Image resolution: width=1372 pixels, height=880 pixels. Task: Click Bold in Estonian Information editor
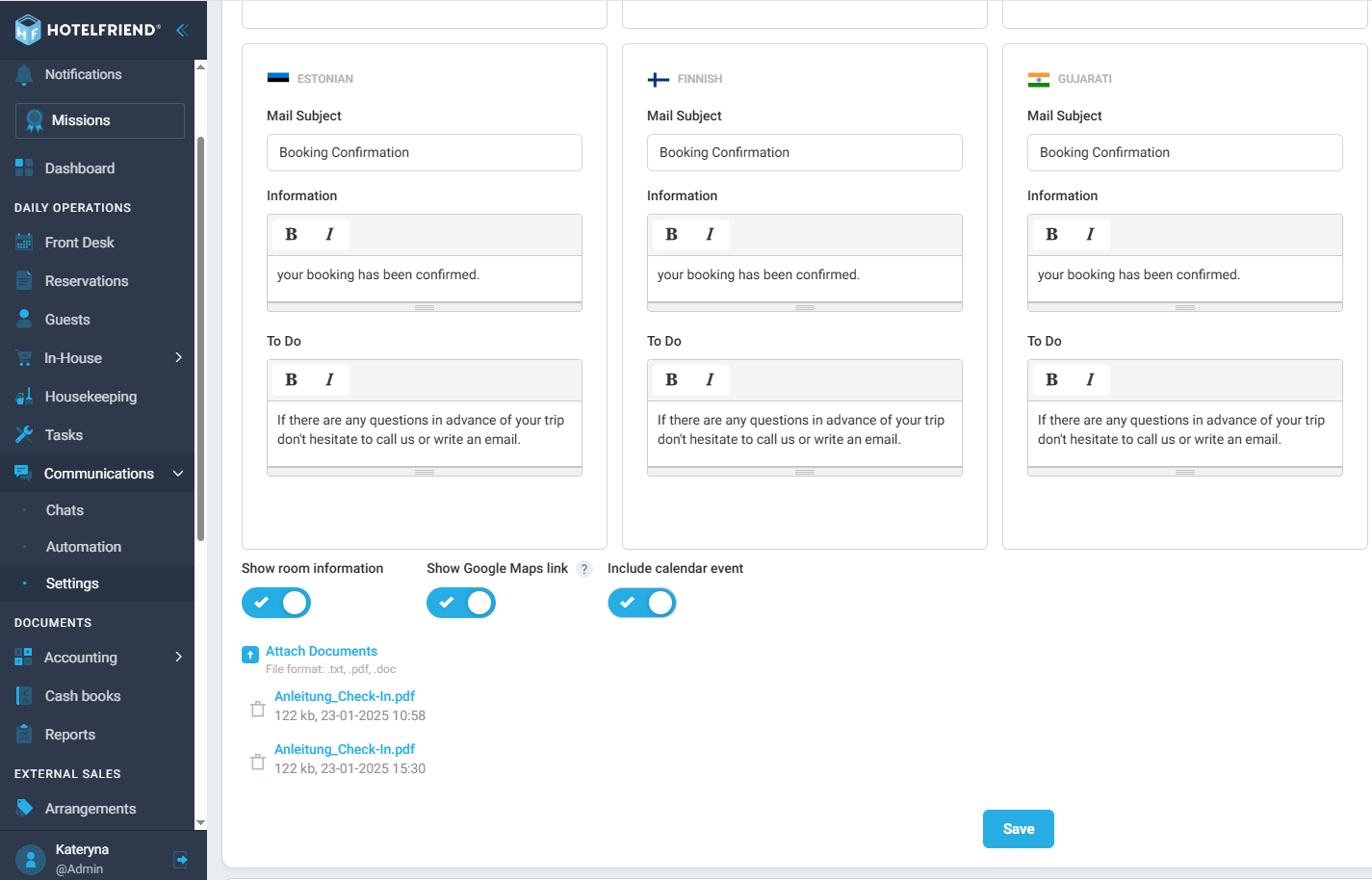[292, 235]
